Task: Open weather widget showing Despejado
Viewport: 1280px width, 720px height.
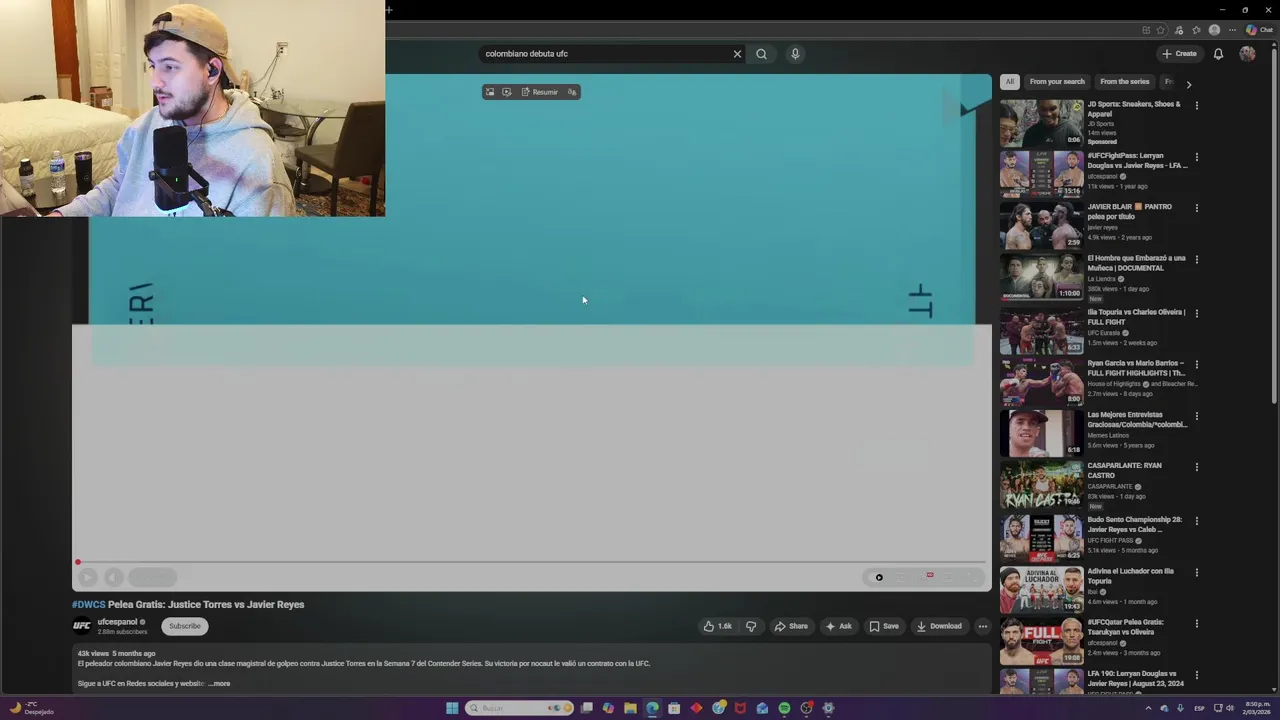Action: pyautogui.click(x=32, y=708)
